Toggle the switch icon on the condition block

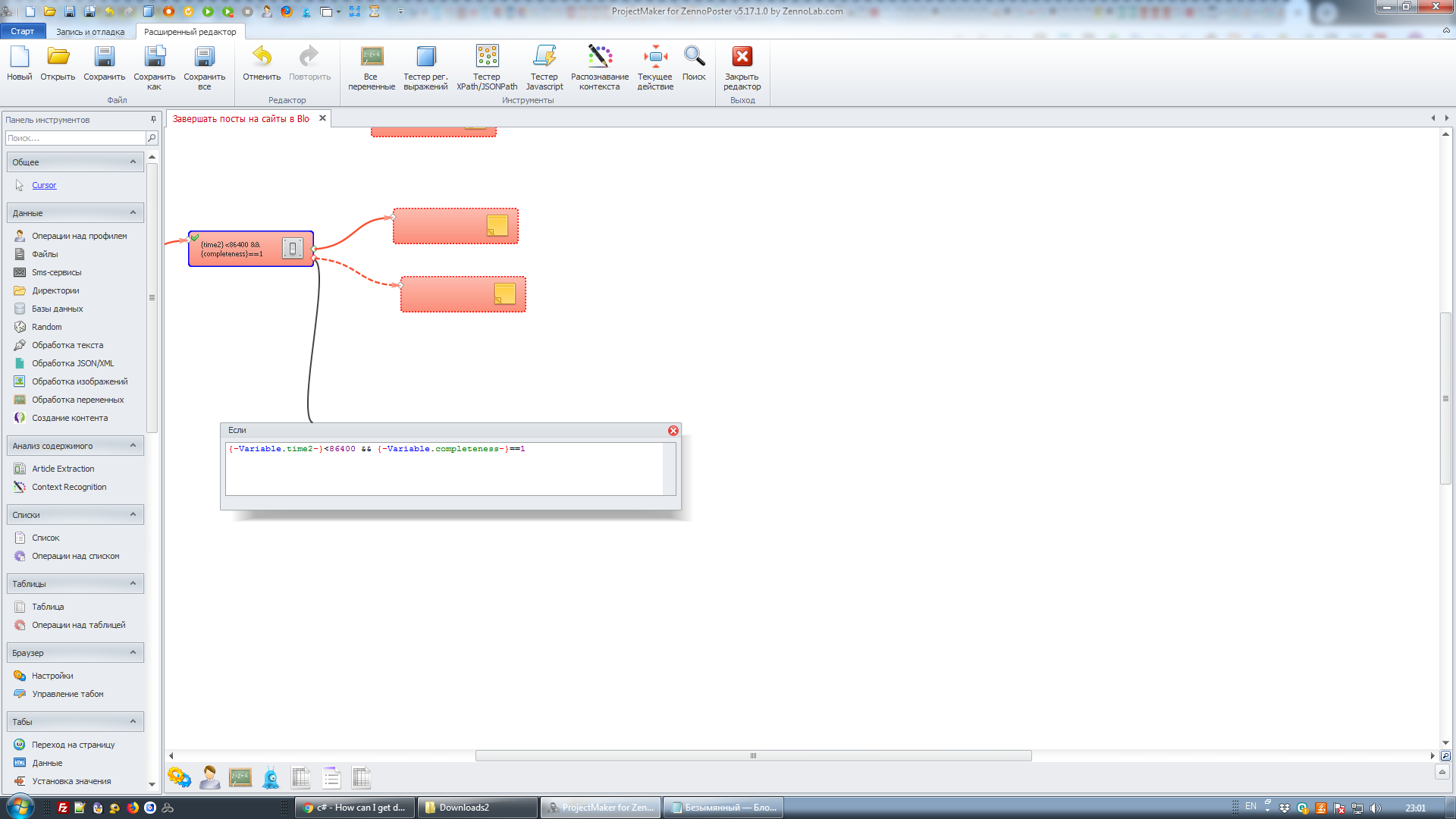point(293,248)
